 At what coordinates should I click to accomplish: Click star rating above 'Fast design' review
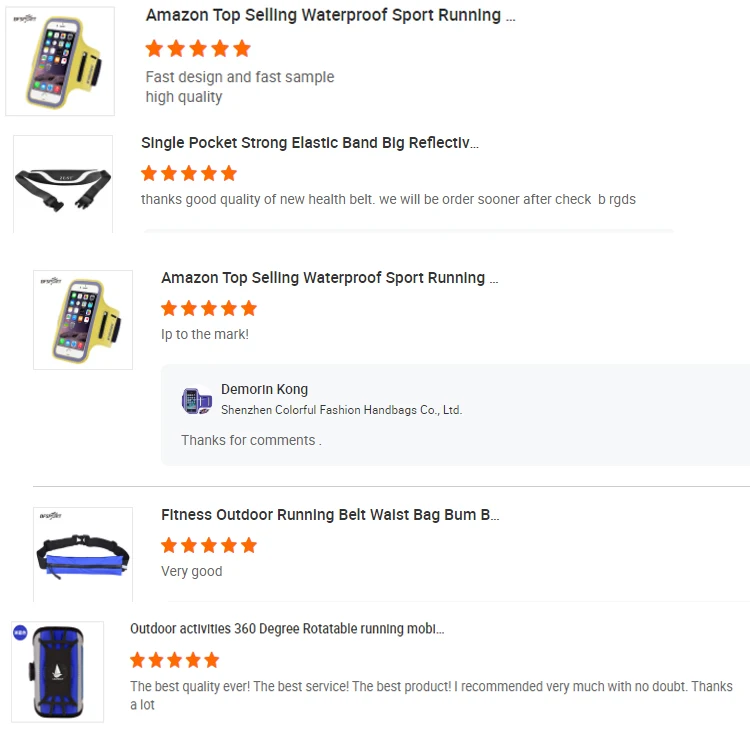point(198,48)
